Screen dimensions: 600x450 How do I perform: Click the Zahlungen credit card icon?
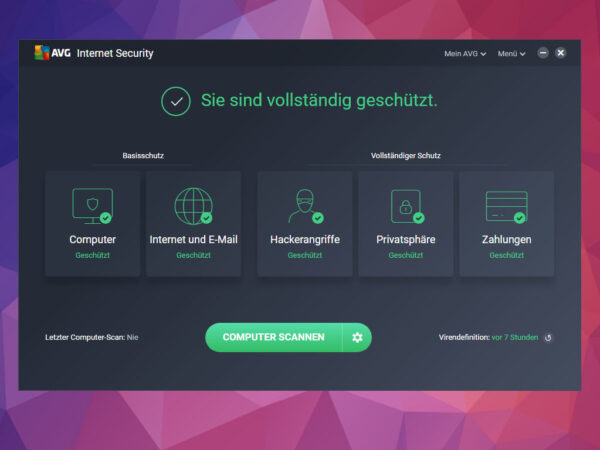507,207
